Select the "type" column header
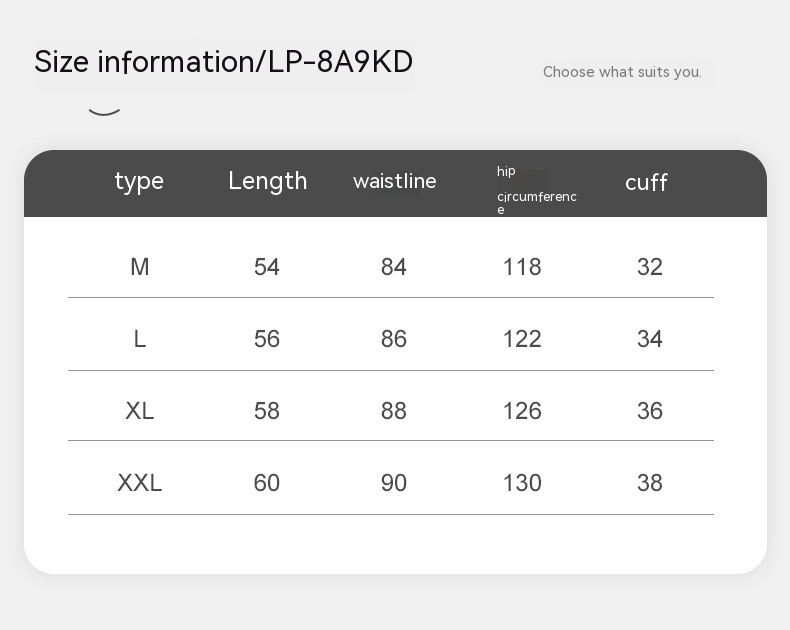Viewport: 790px width, 630px height. coord(139,181)
